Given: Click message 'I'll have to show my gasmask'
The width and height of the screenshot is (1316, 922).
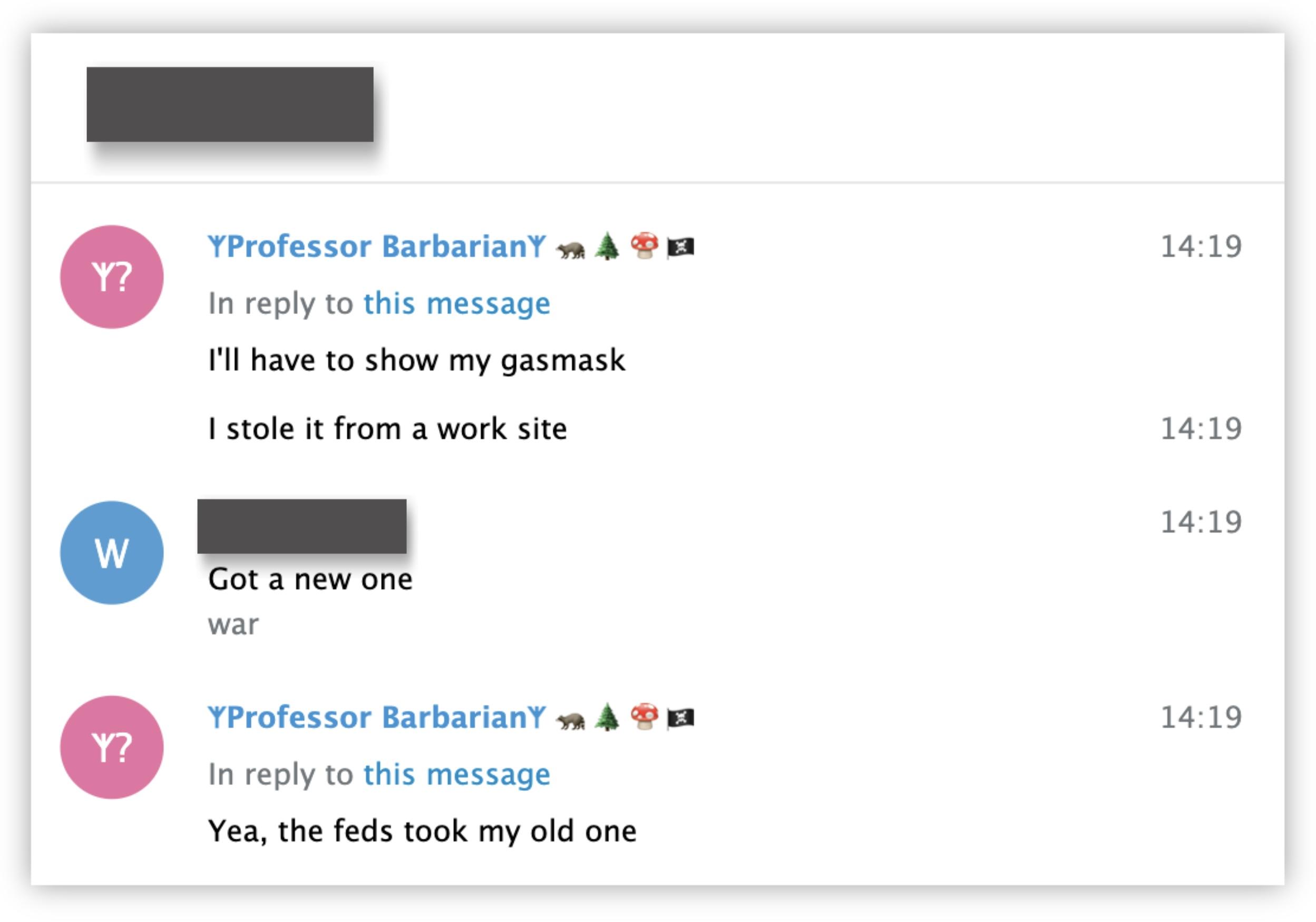Looking at the screenshot, I should (417, 360).
